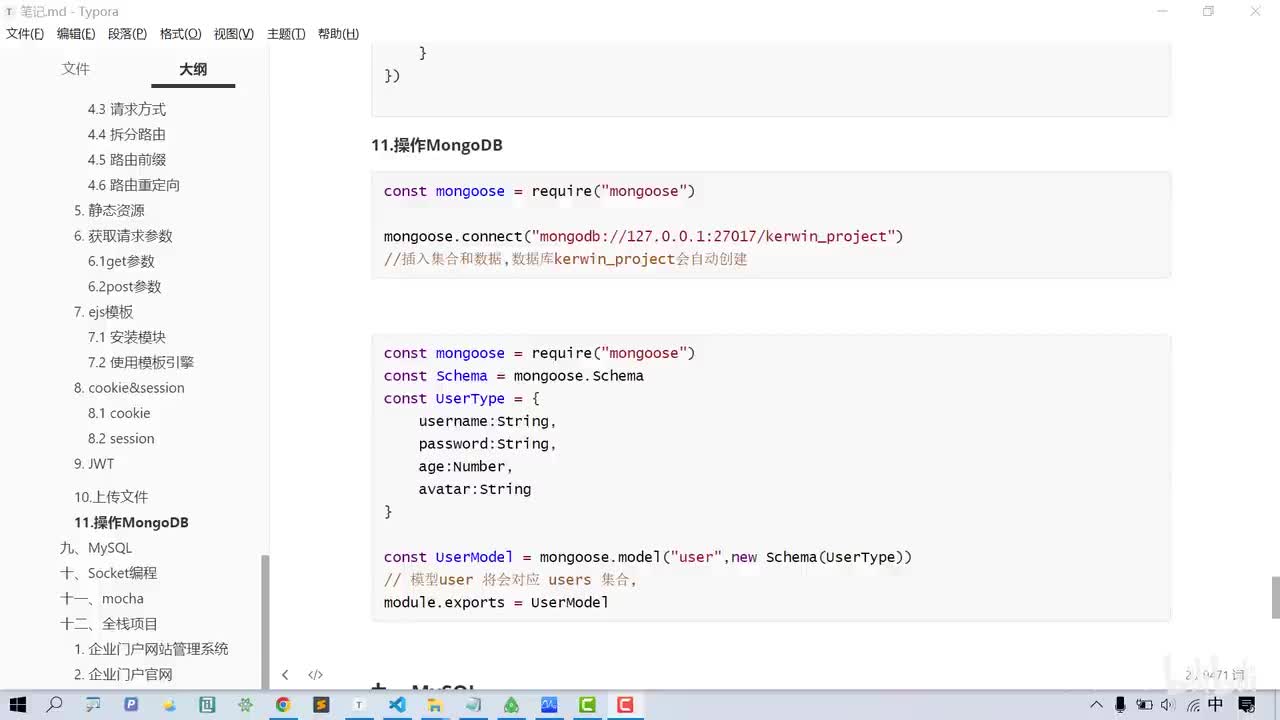The image size is (1280, 720).
Task: Click the module.exports = UserModel code line
Action: pos(496,602)
